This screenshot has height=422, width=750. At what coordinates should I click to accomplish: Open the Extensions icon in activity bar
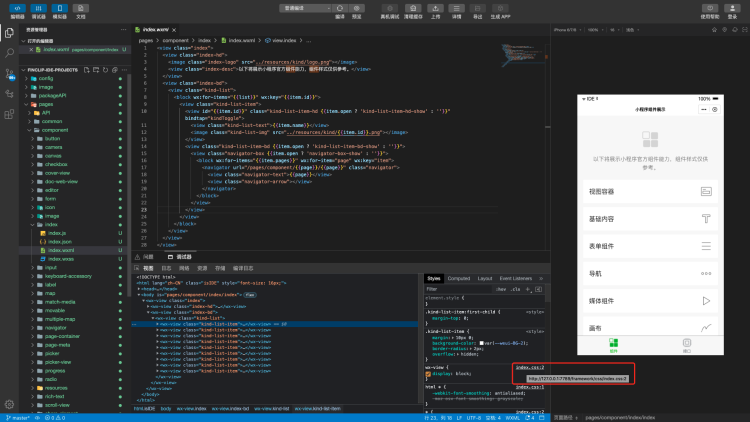click(x=9, y=114)
